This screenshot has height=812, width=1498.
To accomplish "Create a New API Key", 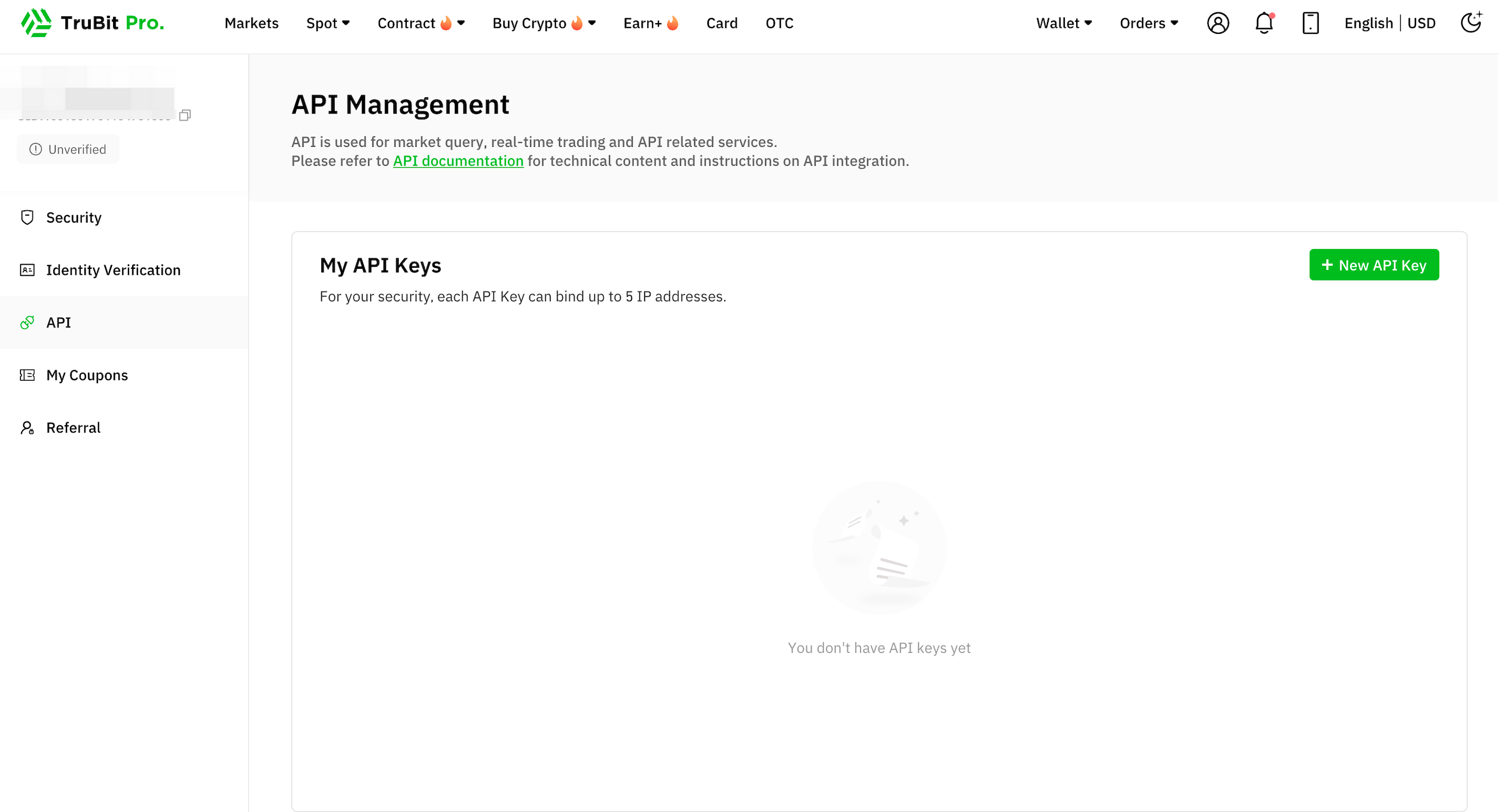I will (1374, 265).
